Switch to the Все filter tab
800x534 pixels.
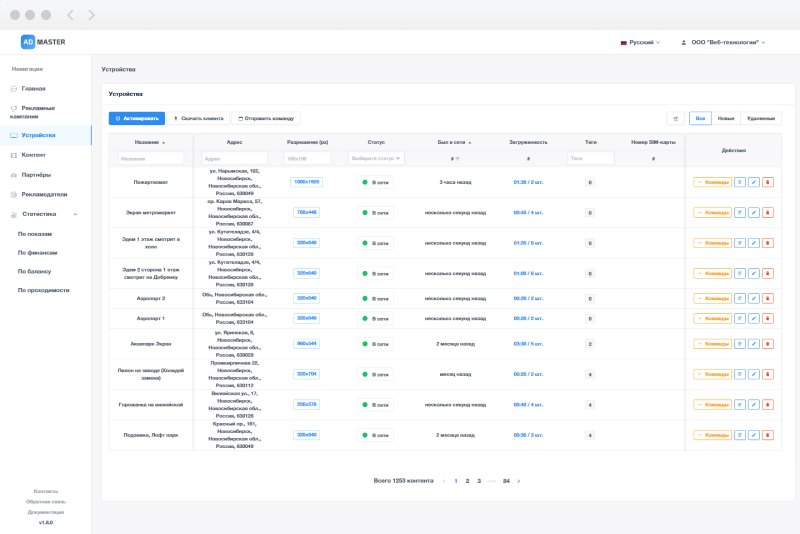coord(700,118)
